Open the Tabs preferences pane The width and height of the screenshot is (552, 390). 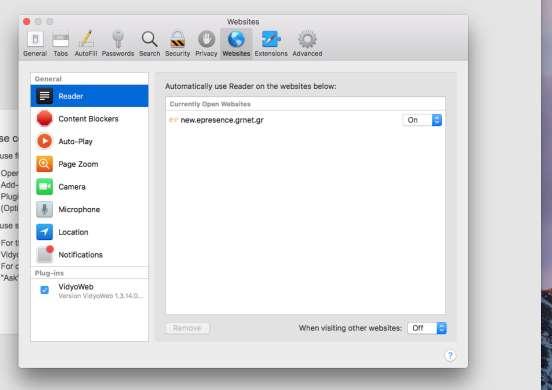tap(61, 44)
